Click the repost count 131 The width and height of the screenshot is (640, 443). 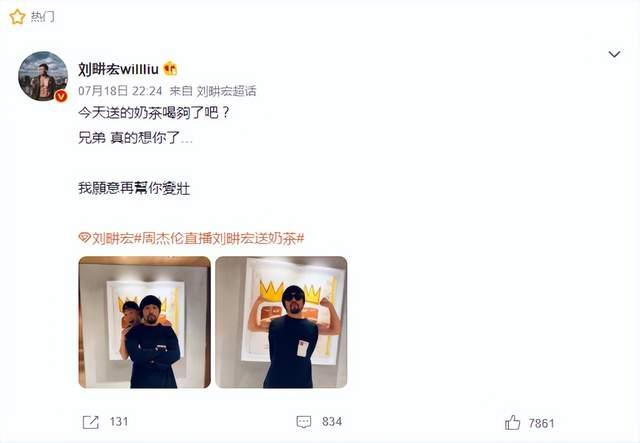(x=119, y=422)
